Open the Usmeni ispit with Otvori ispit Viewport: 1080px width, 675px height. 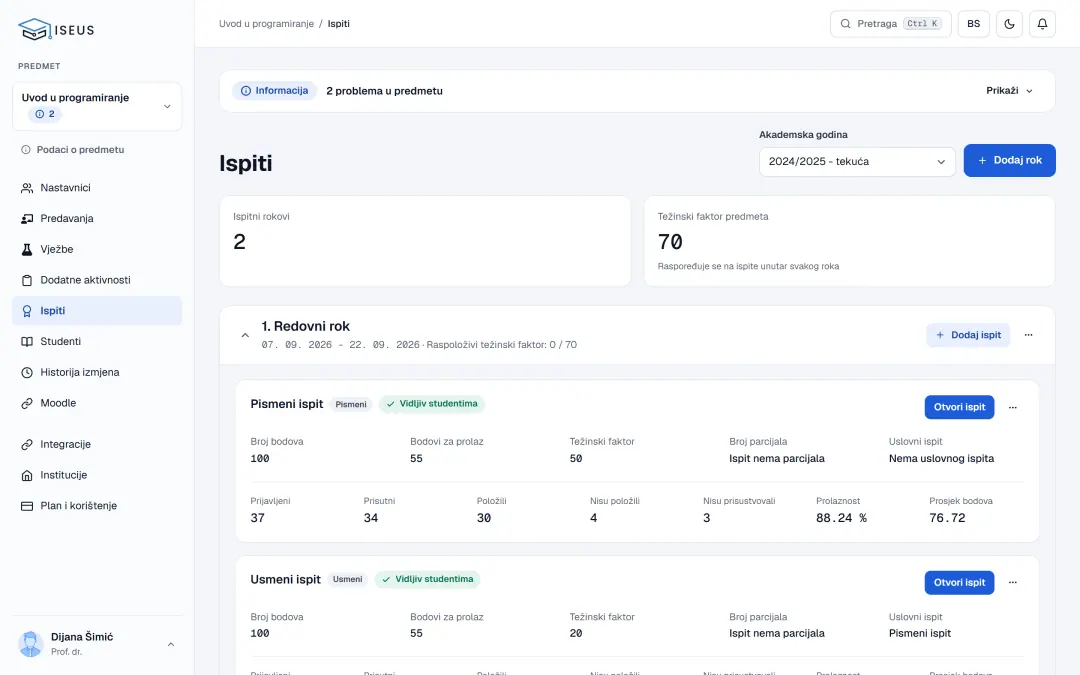click(959, 583)
